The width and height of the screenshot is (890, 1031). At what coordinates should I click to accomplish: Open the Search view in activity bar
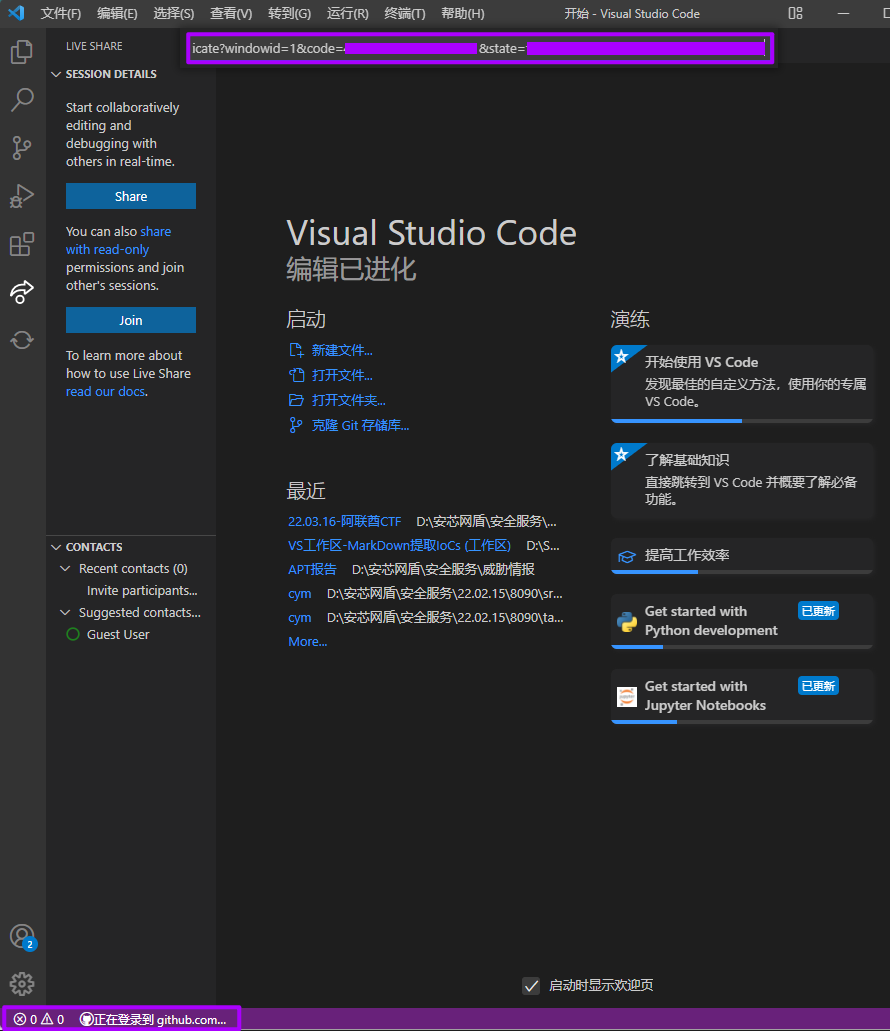pos(22,100)
